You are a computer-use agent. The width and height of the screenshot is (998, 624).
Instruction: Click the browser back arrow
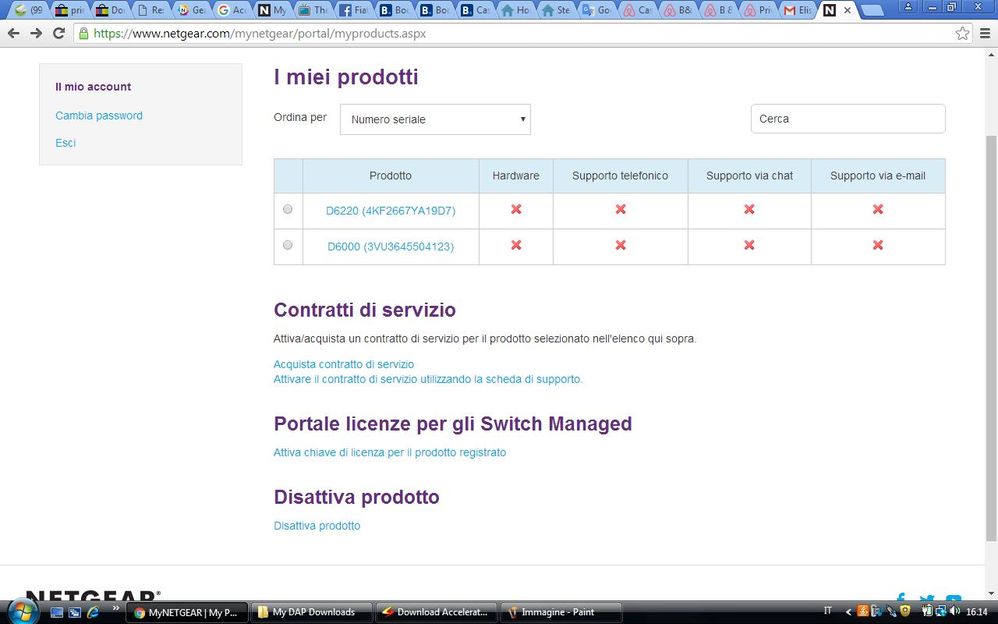click(13, 33)
